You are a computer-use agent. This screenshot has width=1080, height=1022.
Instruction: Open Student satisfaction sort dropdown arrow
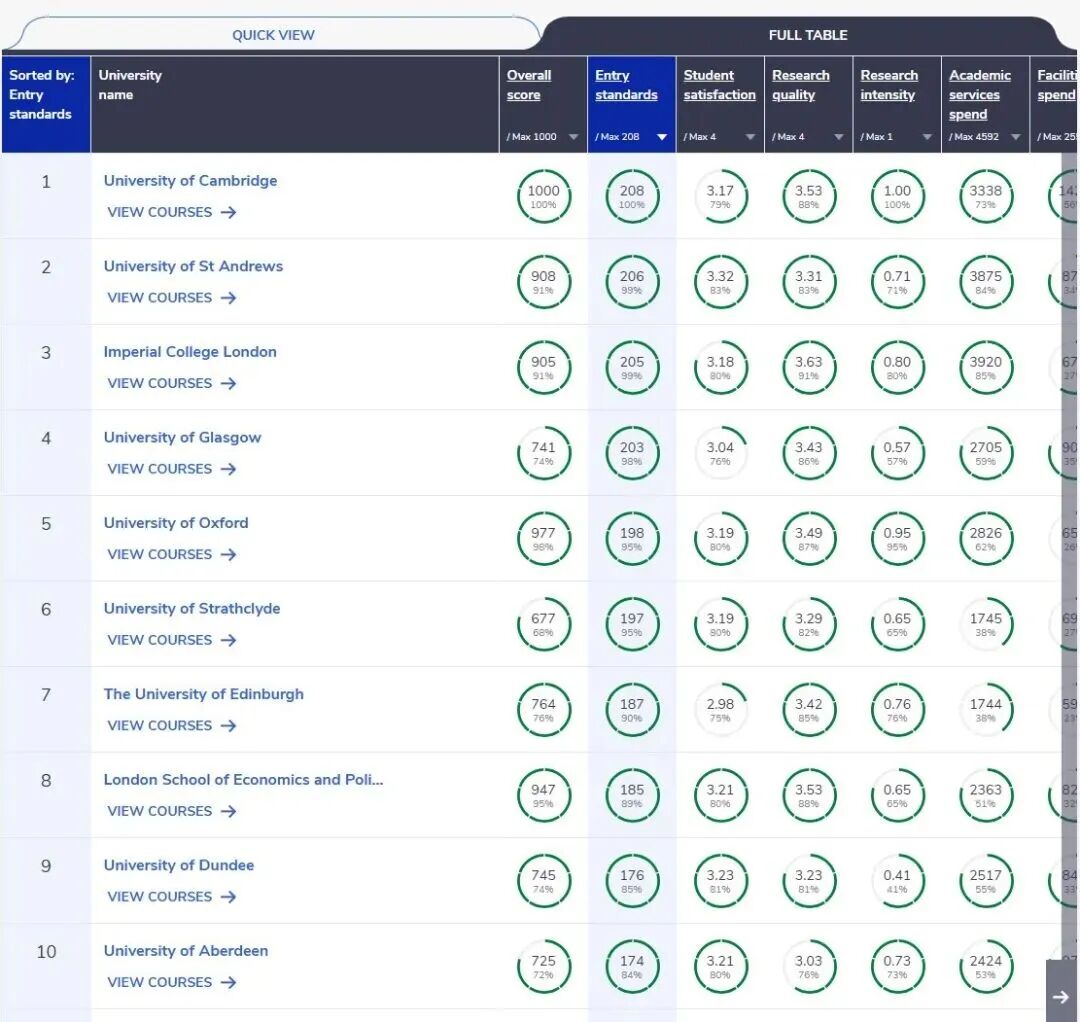coord(750,137)
